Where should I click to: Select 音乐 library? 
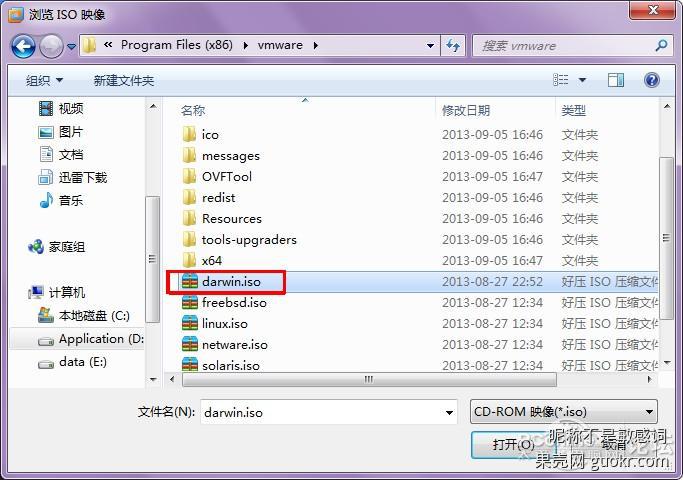61,200
